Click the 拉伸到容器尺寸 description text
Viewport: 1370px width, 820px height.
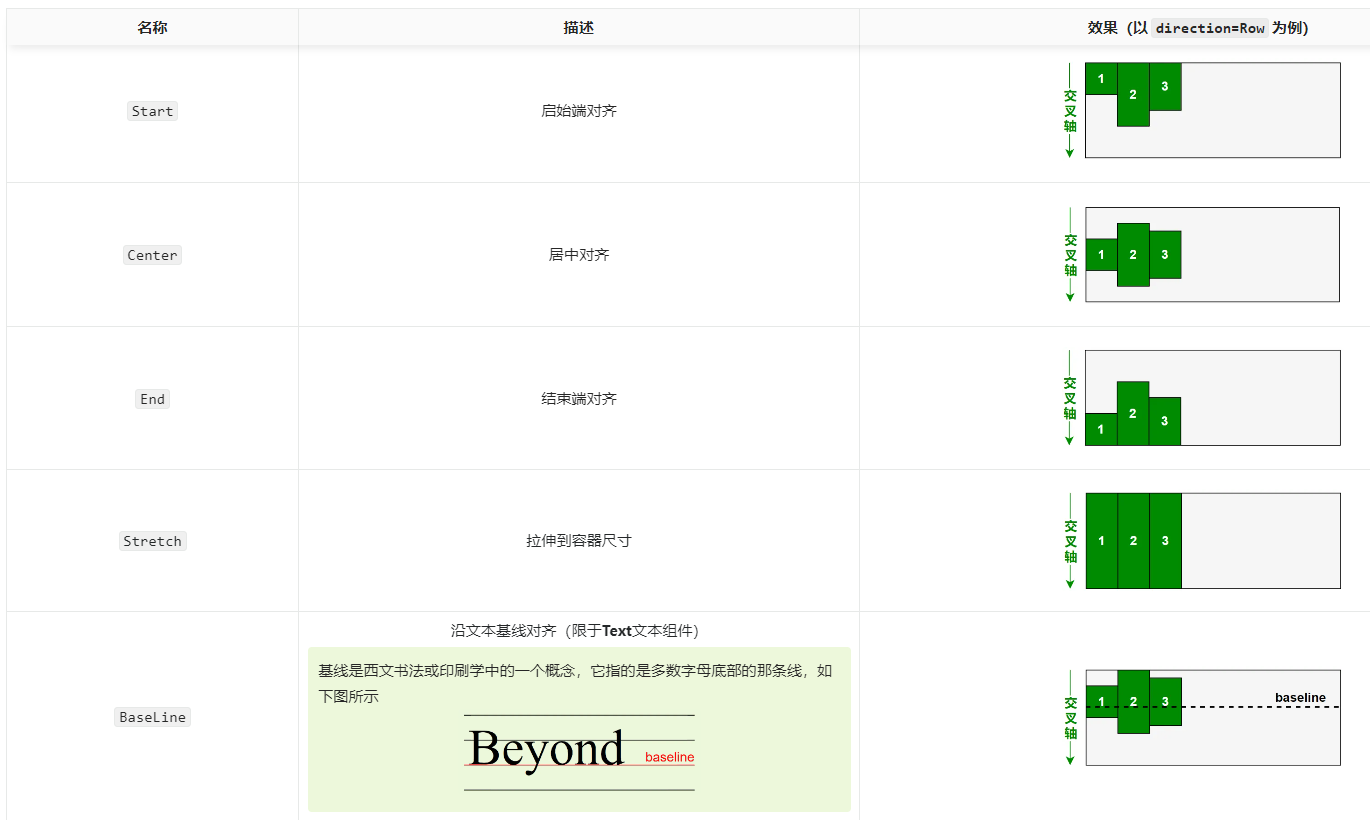click(579, 541)
